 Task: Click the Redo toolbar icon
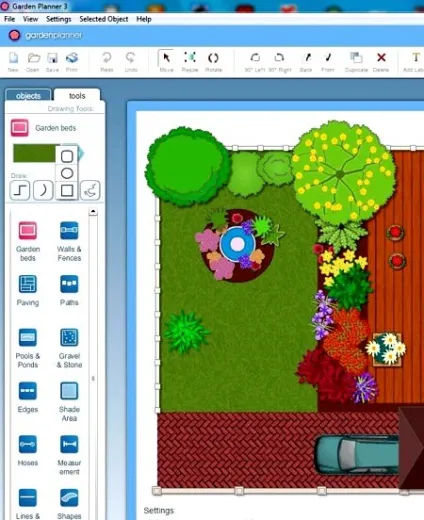[x=107, y=58]
